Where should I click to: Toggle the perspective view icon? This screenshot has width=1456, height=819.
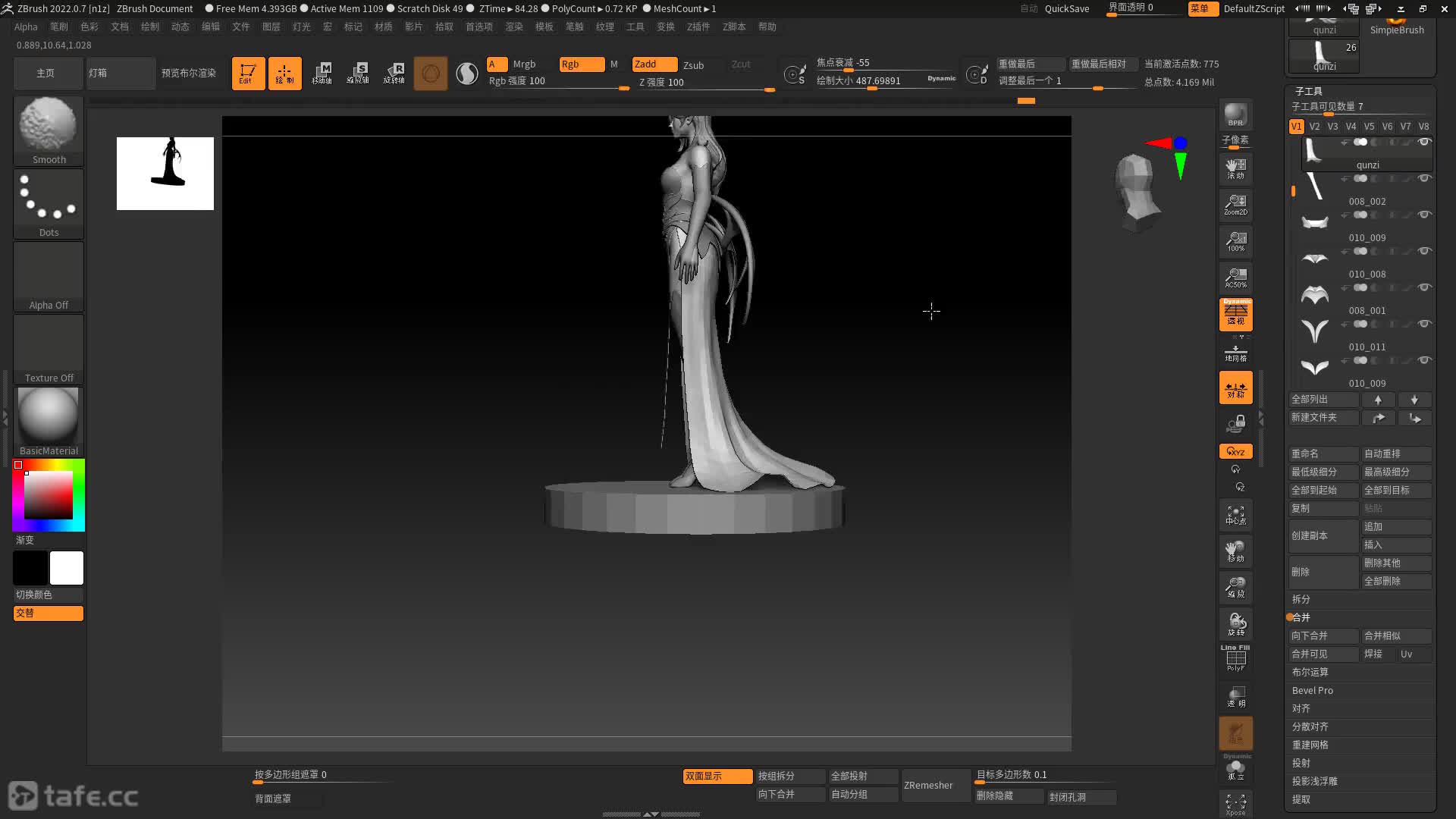[1235, 314]
